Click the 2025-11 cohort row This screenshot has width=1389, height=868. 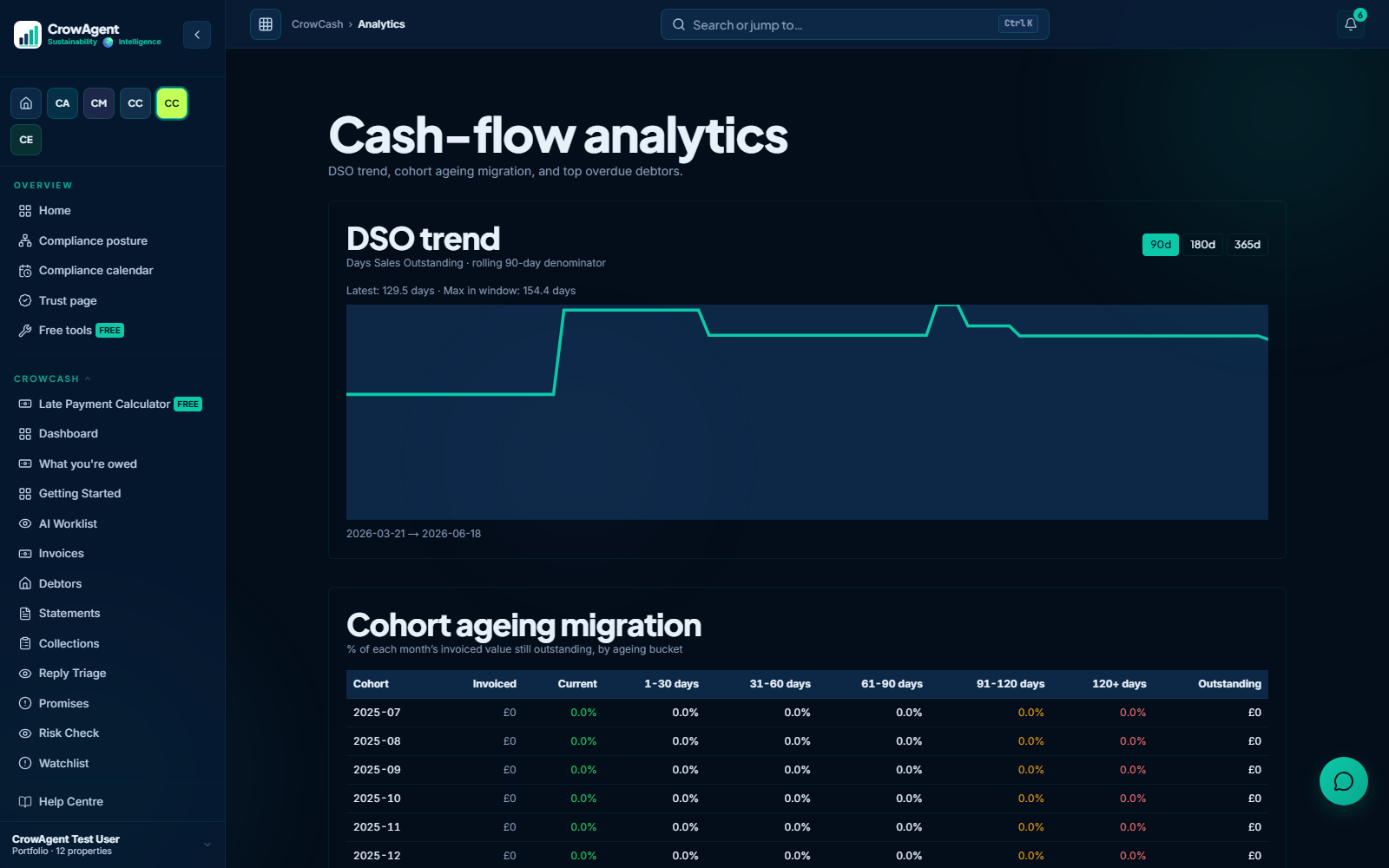807,827
